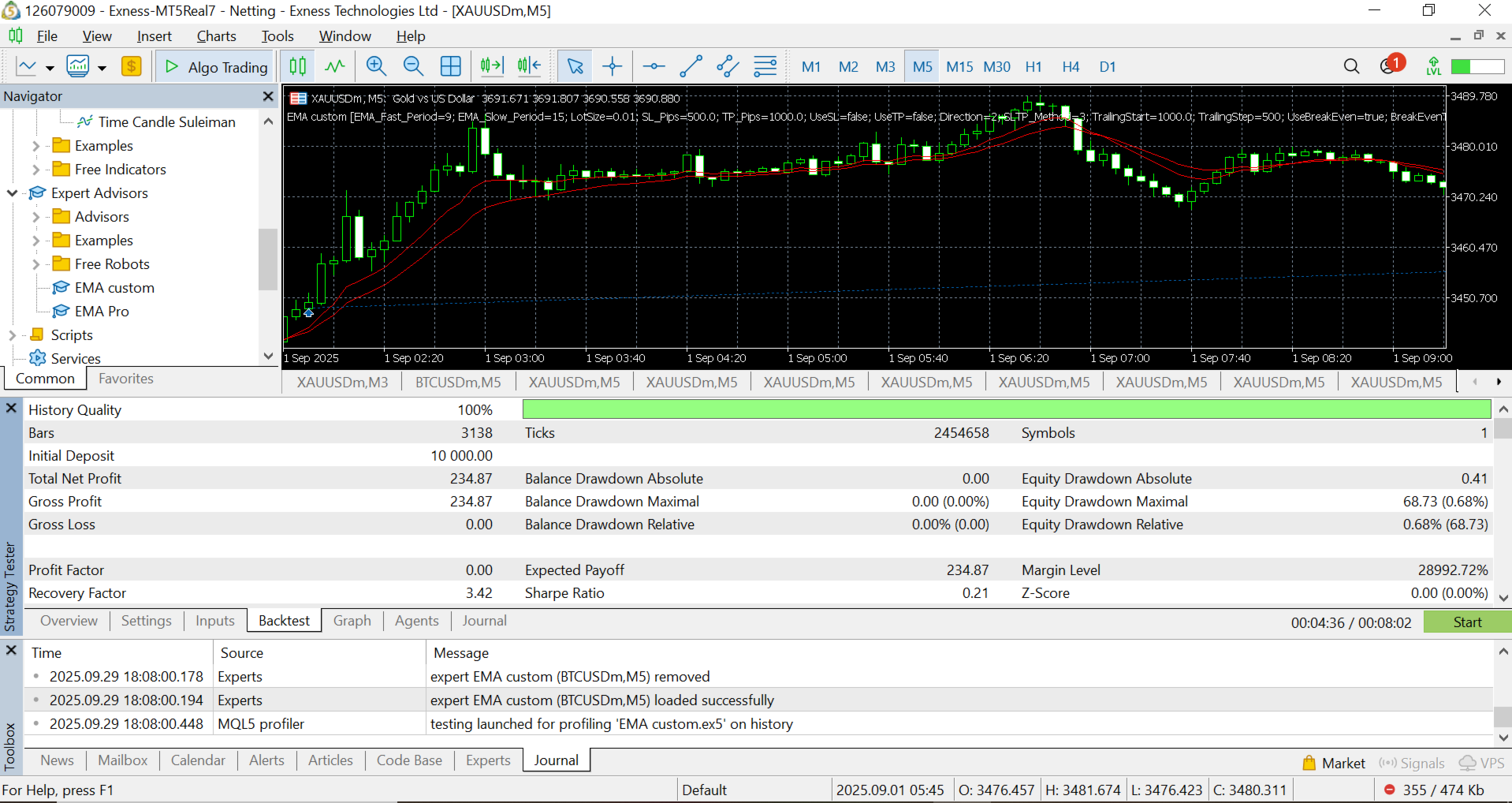Open the tile windows grid icon

tap(450, 66)
